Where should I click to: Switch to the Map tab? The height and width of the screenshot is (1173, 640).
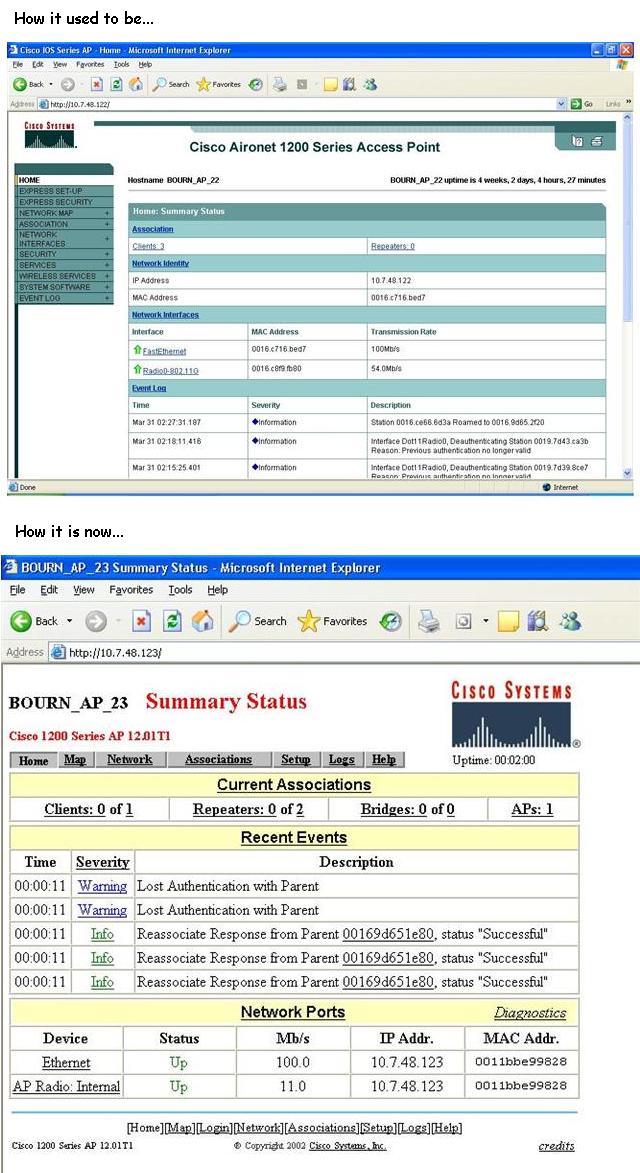[75, 759]
